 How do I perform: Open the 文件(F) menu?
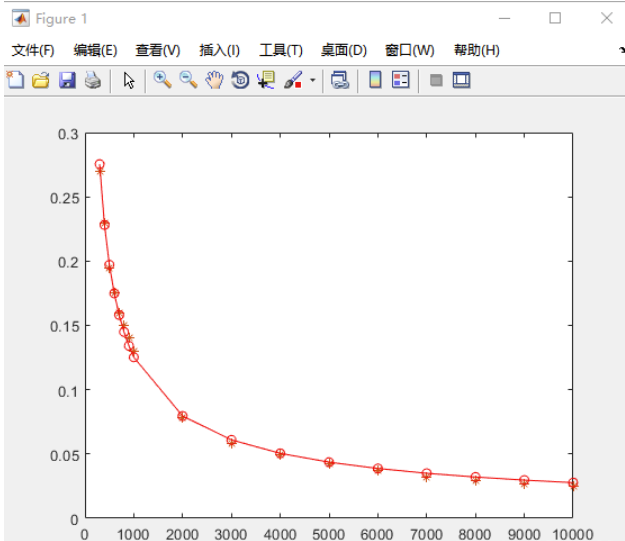[33, 50]
